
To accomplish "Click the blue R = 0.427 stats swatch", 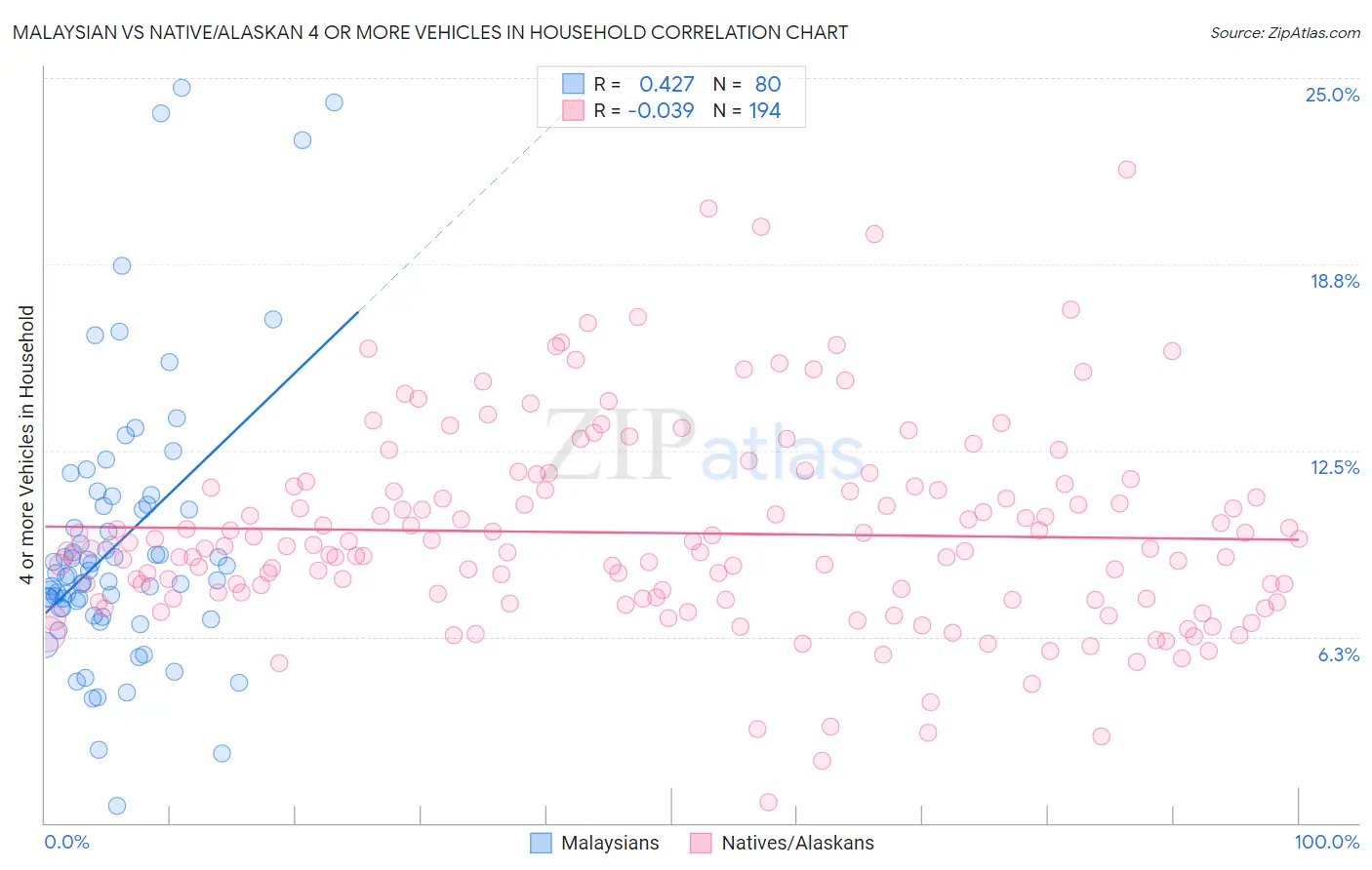I will pyautogui.click(x=573, y=84).
